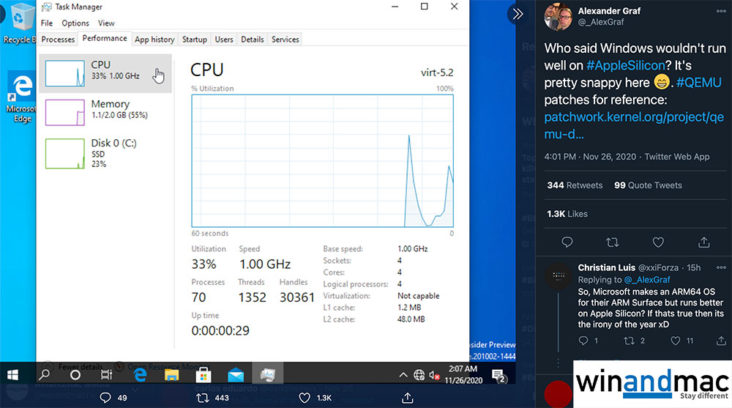Click the taskbar search magnifier icon
The height and width of the screenshot is (408, 732).
coord(45,375)
